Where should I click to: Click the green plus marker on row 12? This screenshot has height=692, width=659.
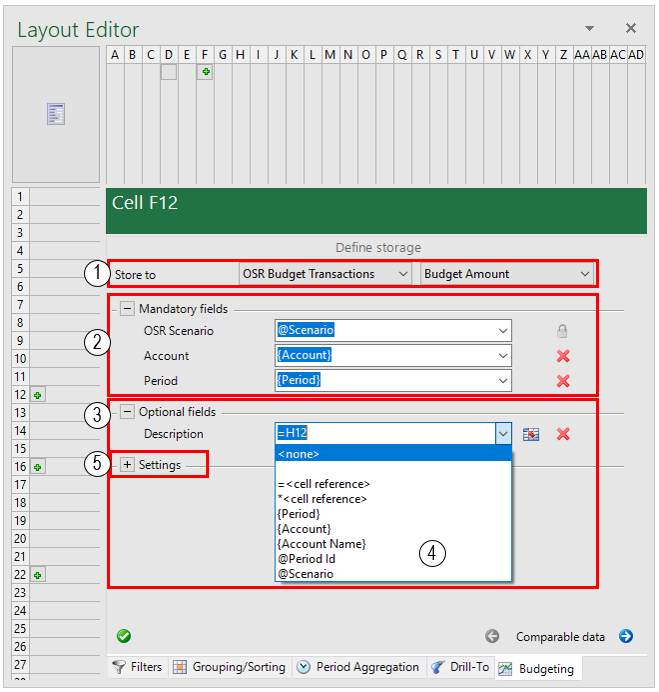click(x=38, y=395)
